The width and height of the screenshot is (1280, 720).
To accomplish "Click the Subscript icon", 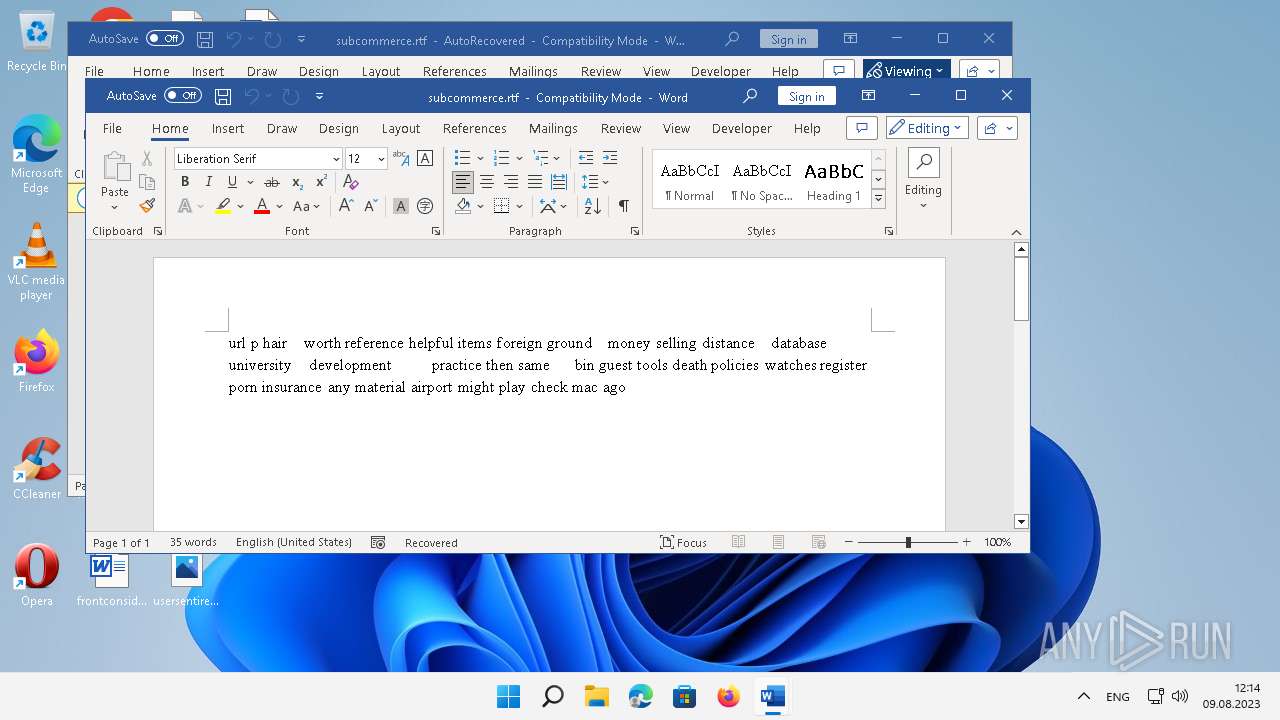I will (297, 182).
